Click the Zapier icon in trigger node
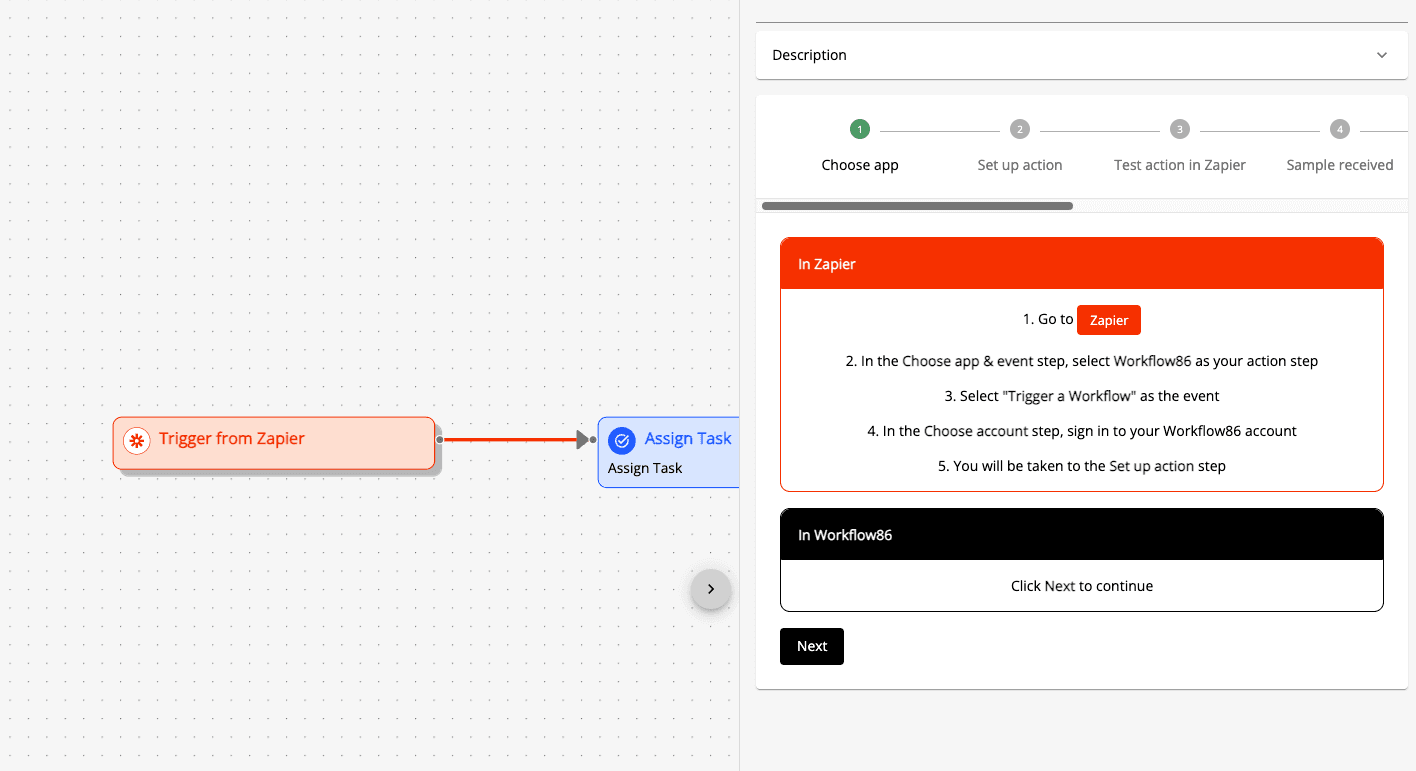The width and height of the screenshot is (1416, 771). pyautogui.click(x=137, y=440)
